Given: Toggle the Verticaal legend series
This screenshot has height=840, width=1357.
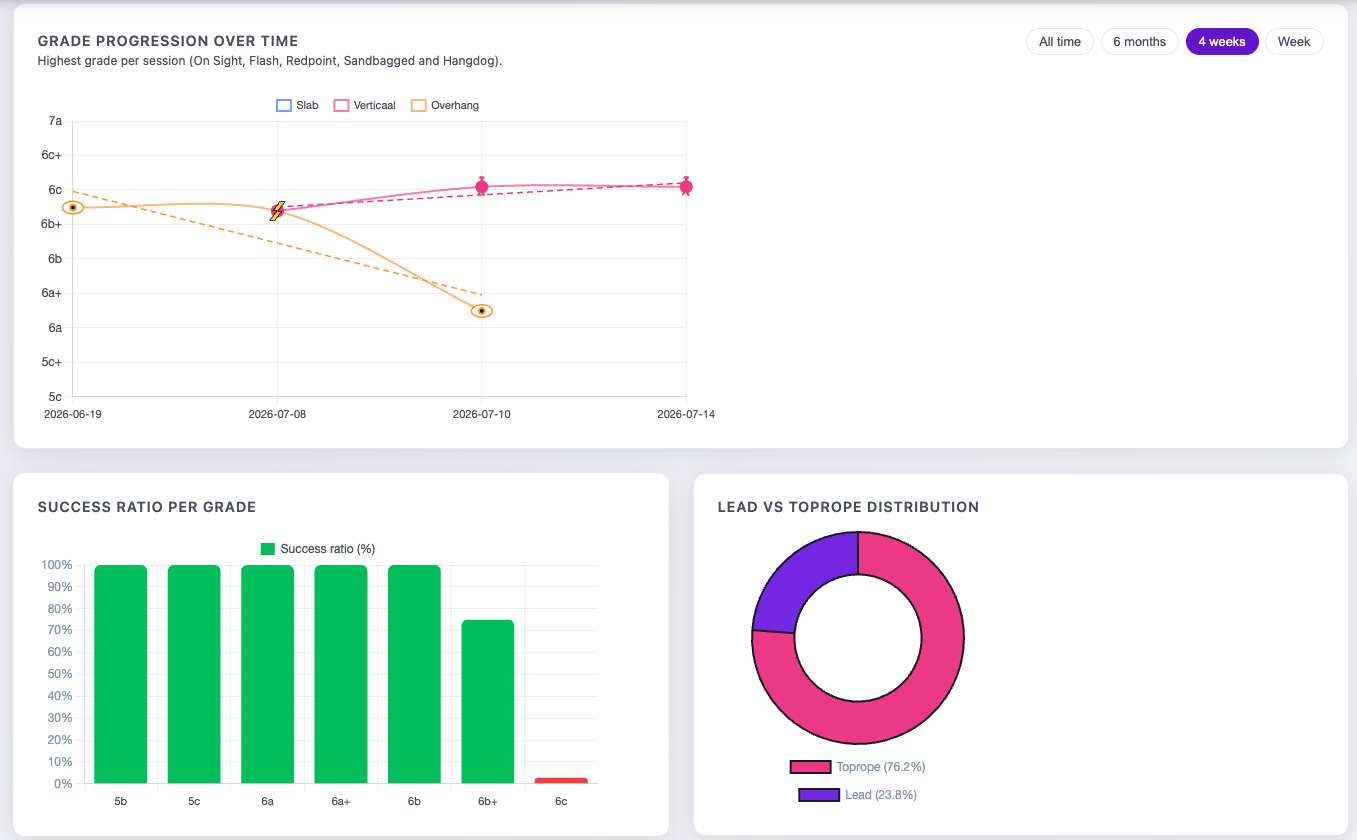Looking at the screenshot, I should point(365,105).
